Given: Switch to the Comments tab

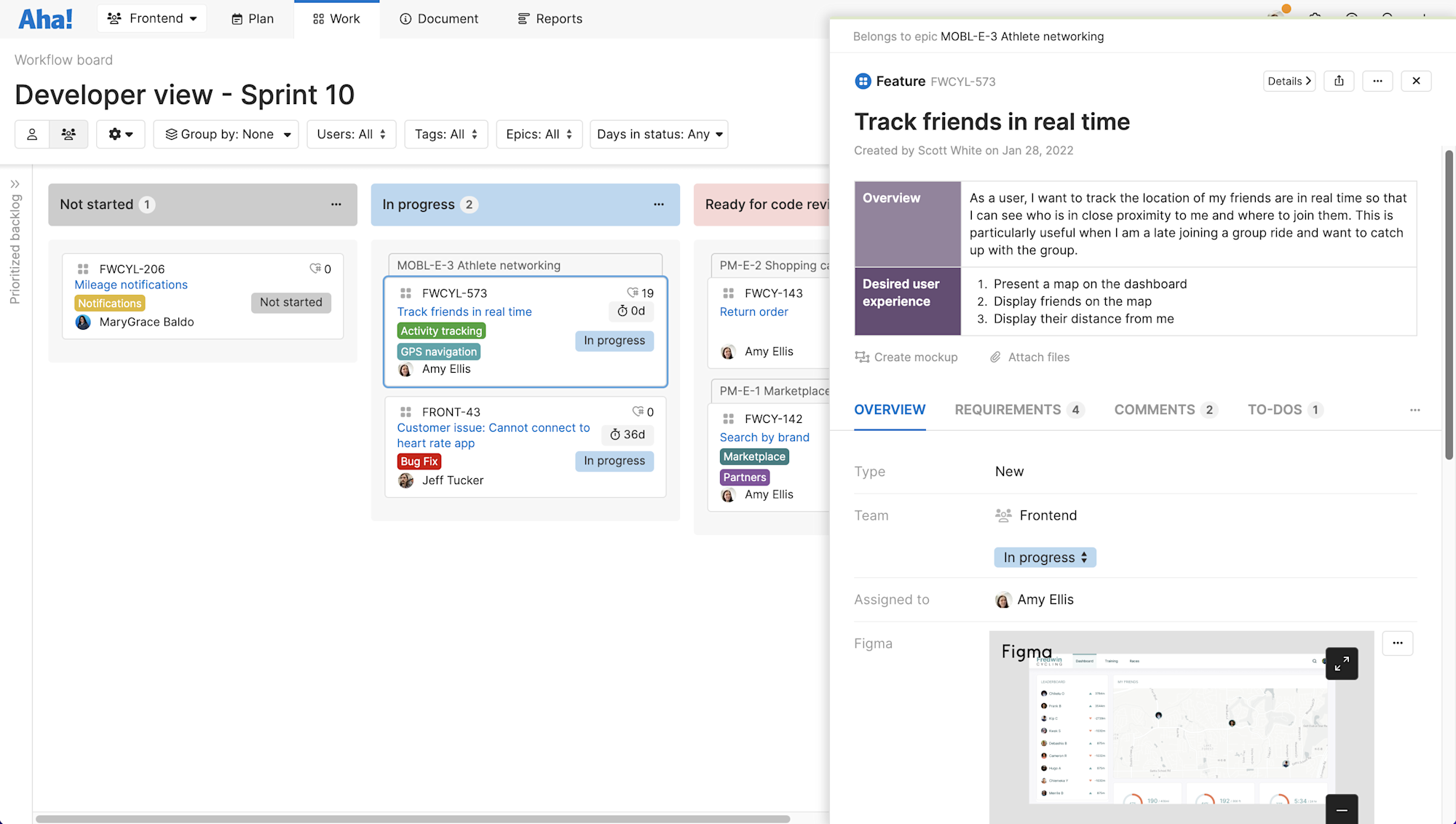Looking at the screenshot, I should click(x=1155, y=409).
